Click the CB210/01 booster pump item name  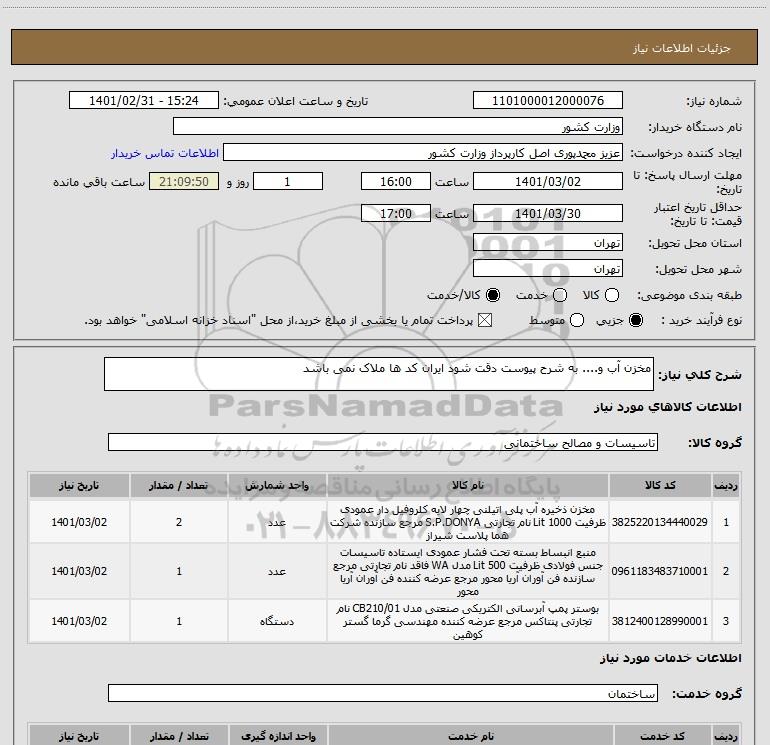(x=468, y=621)
